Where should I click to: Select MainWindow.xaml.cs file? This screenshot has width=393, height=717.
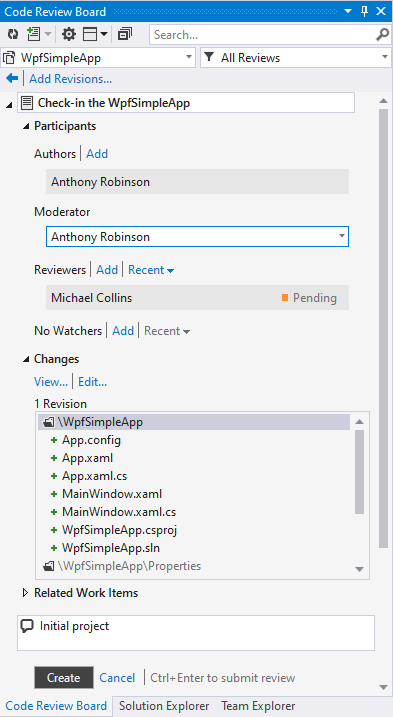tap(119, 512)
